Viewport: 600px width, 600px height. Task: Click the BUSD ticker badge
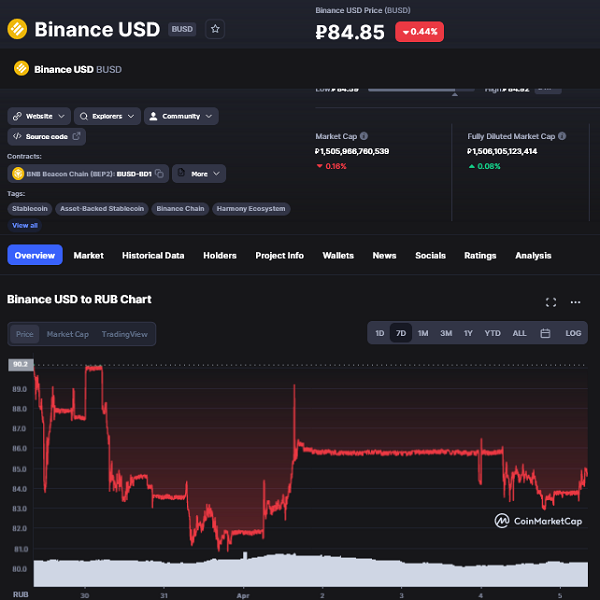tap(182, 29)
